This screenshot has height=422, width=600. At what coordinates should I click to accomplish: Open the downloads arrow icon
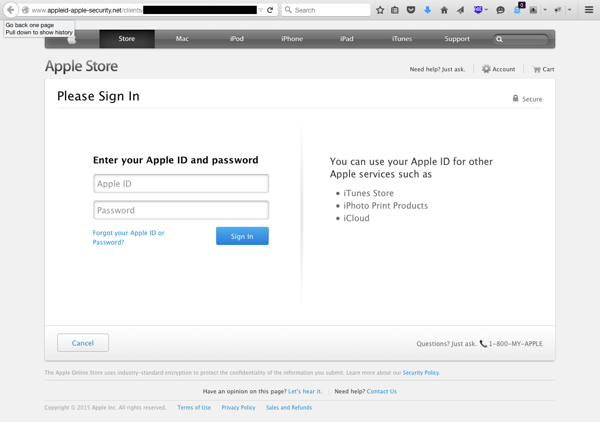427,10
